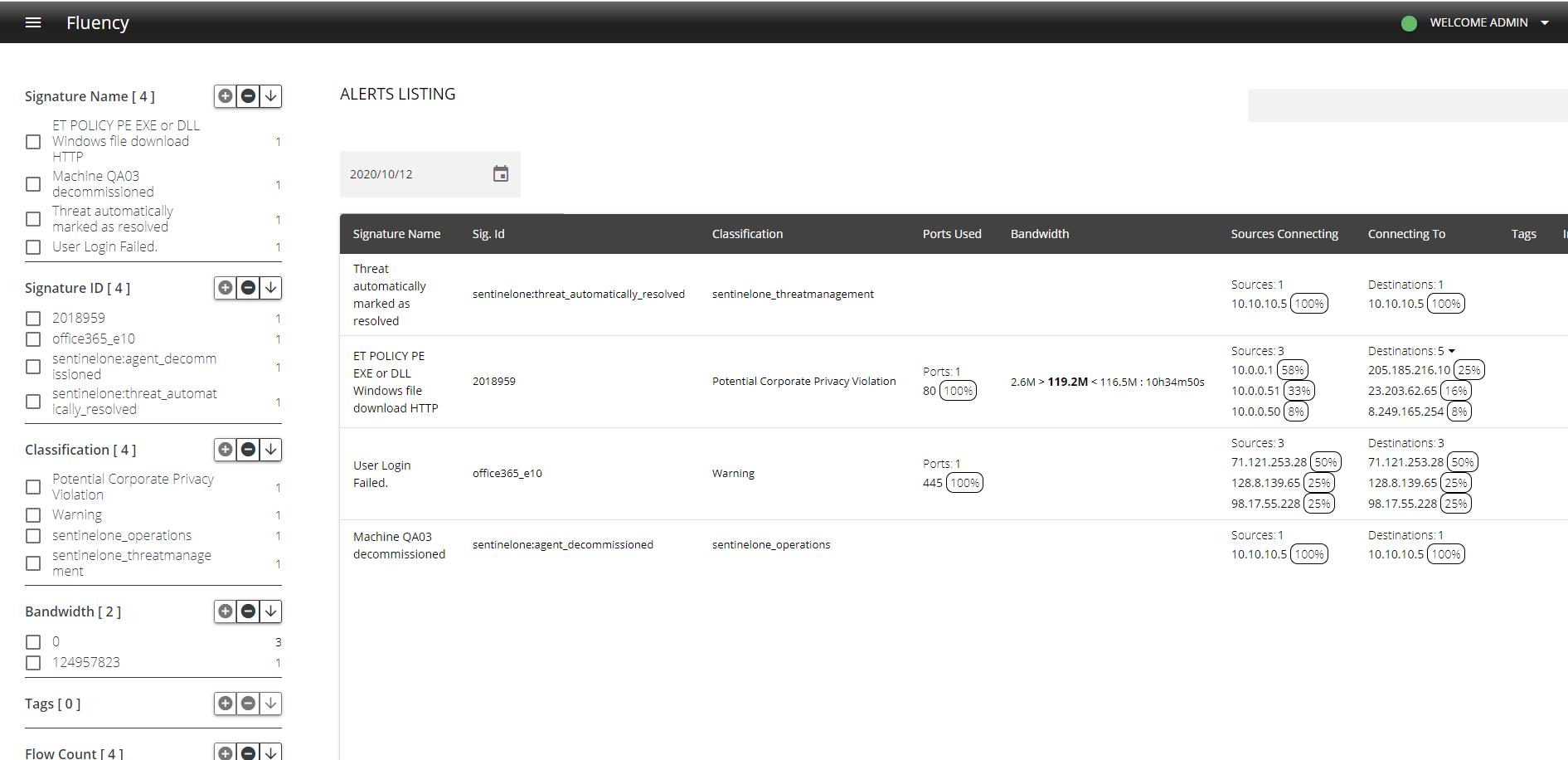Open the hamburger navigation menu
This screenshot has height=760, width=1568.
pyautogui.click(x=33, y=22)
